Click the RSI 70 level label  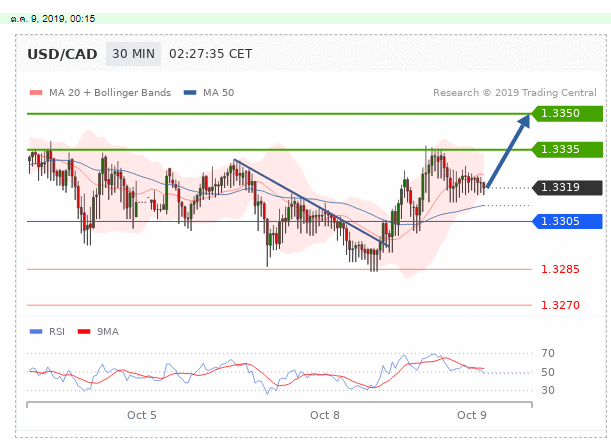point(548,353)
